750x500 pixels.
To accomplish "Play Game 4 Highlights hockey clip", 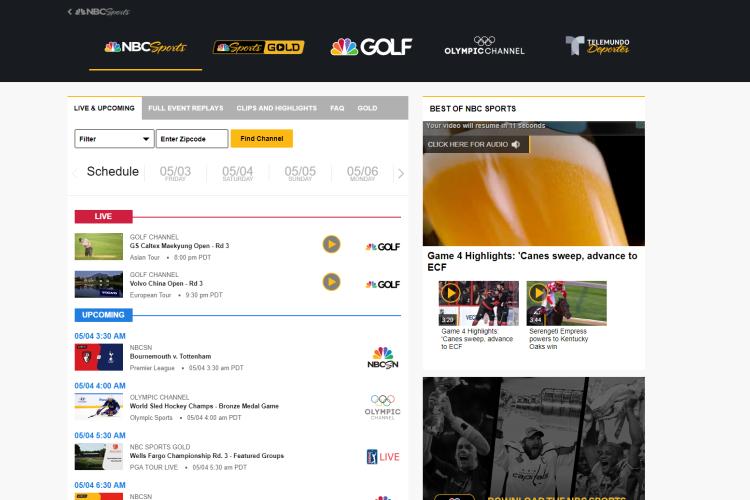I will tap(479, 303).
